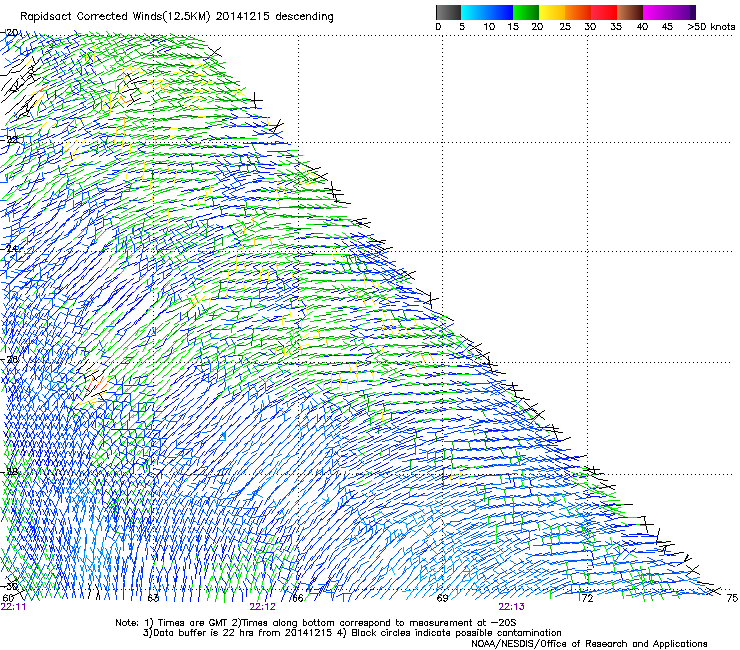Click the title 'Rapidscat Corrected Winds(12.5KM)'
The image size is (740, 650).
(115, 17)
